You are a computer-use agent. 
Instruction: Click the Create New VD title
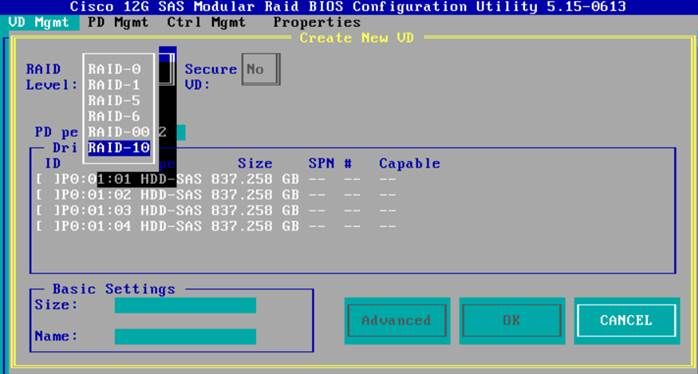(x=357, y=38)
